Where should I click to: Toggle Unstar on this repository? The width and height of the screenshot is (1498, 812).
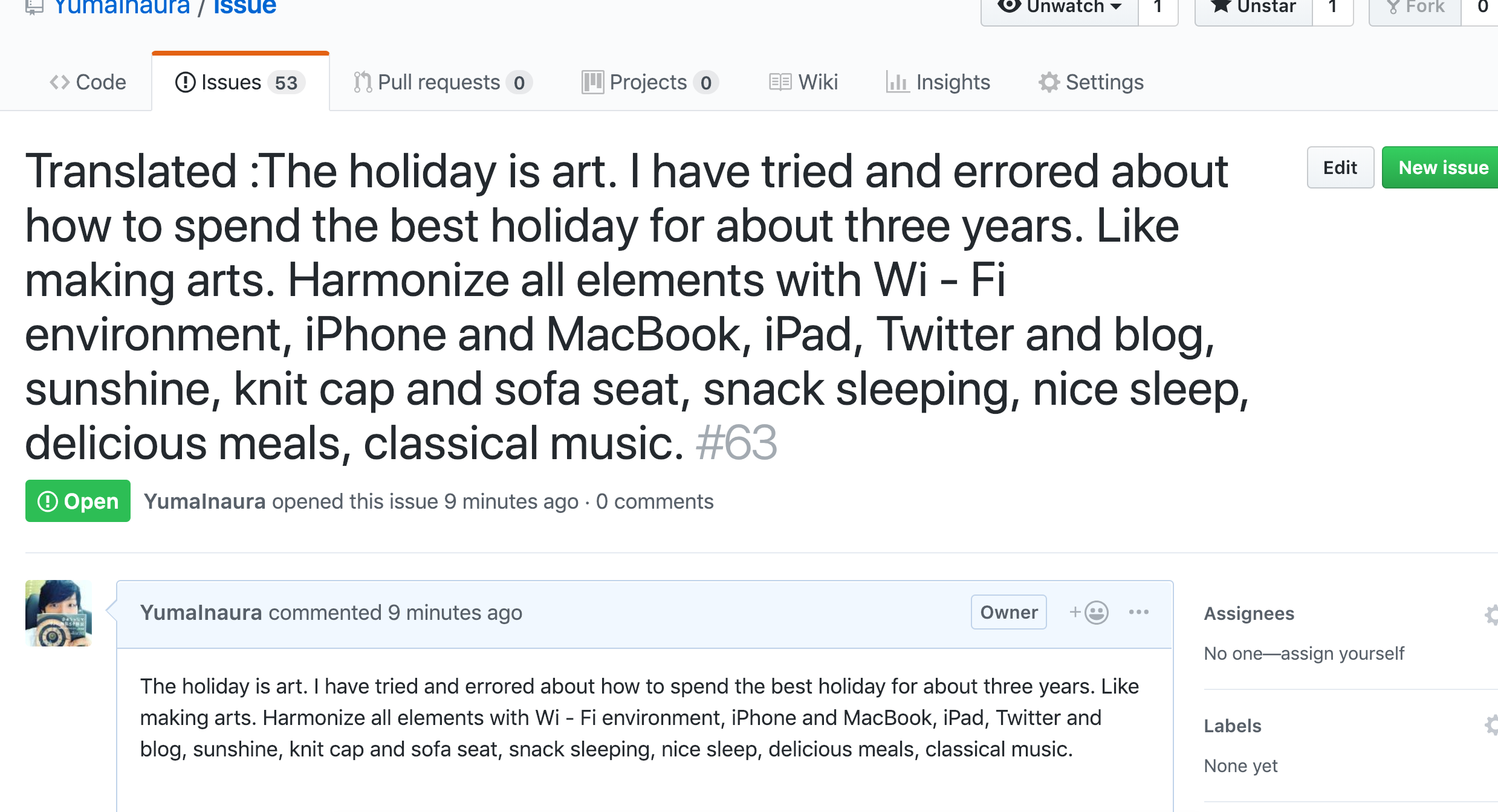(1253, 7)
